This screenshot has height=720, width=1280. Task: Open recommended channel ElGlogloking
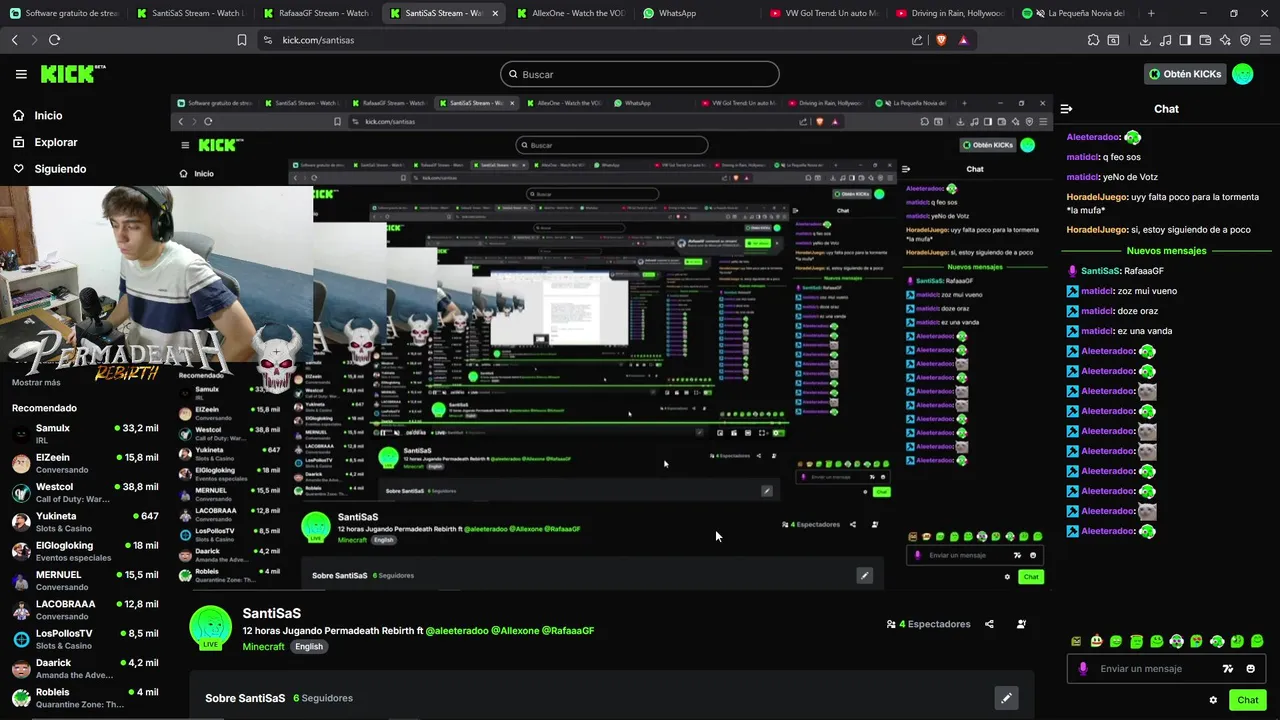pyautogui.click(x=85, y=551)
